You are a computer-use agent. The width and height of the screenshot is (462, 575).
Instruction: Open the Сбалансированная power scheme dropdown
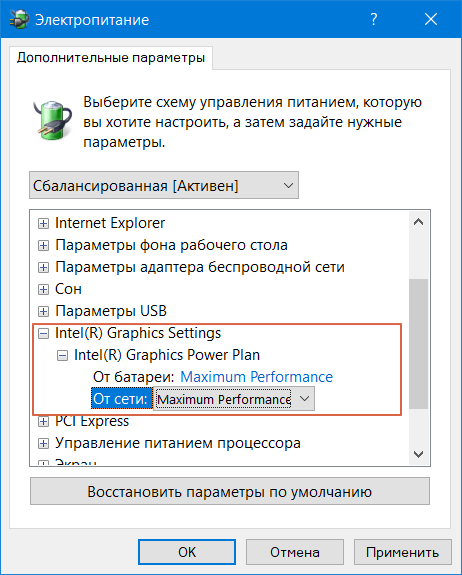coord(164,185)
